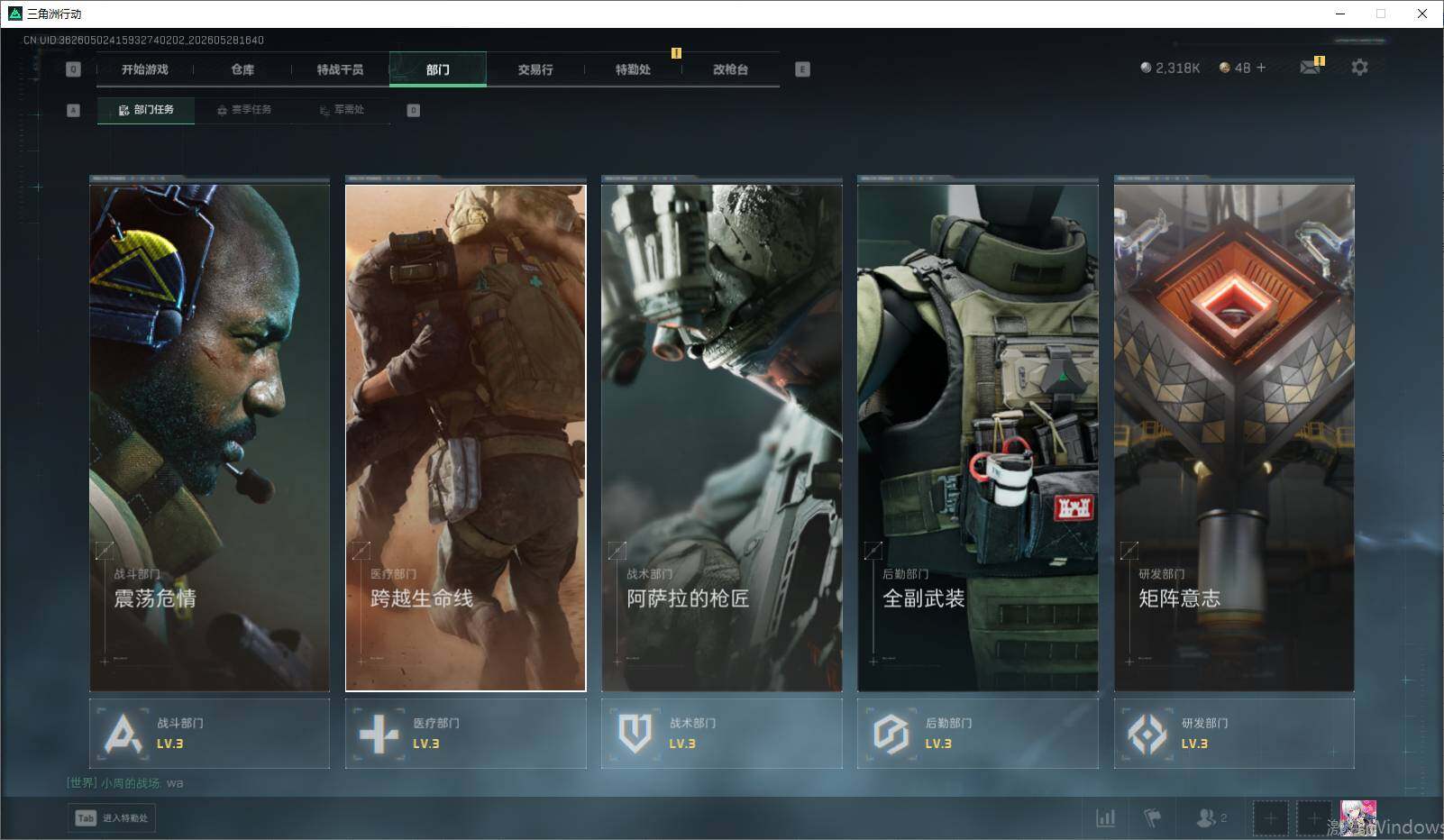Click the expand corner icon on 跨越生命线 card
Image resolution: width=1444 pixels, height=840 pixels.
click(x=361, y=550)
